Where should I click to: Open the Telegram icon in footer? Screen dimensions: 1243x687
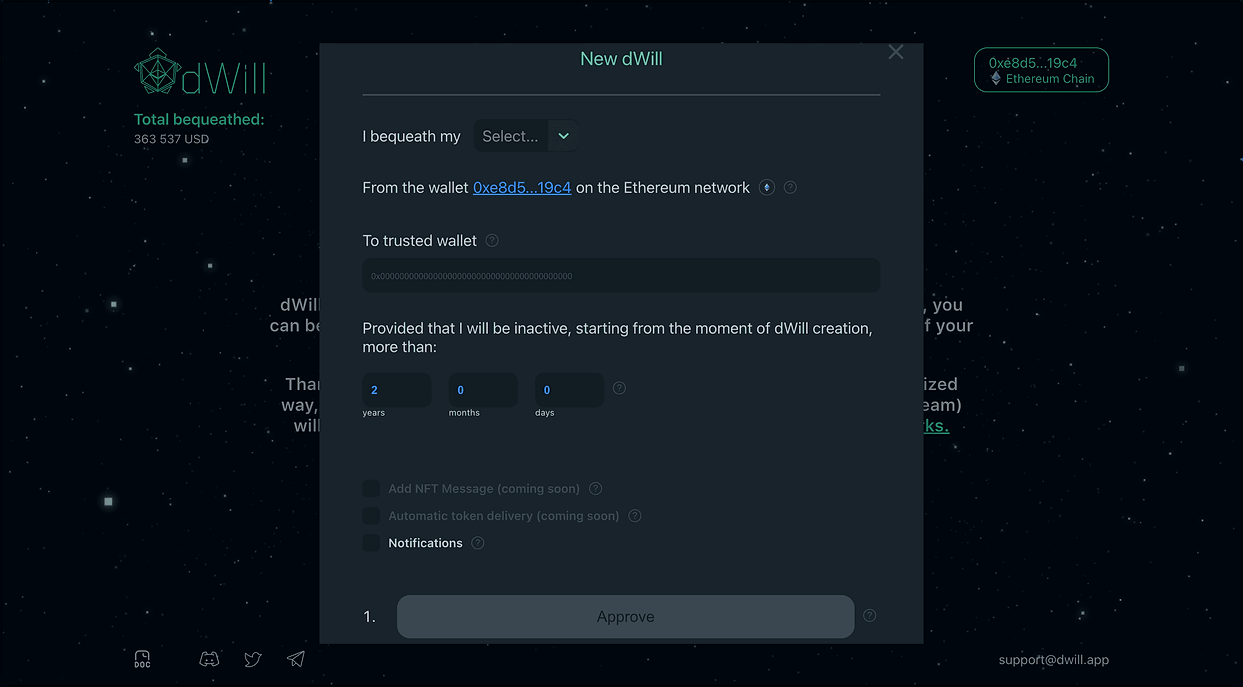click(296, 659)
